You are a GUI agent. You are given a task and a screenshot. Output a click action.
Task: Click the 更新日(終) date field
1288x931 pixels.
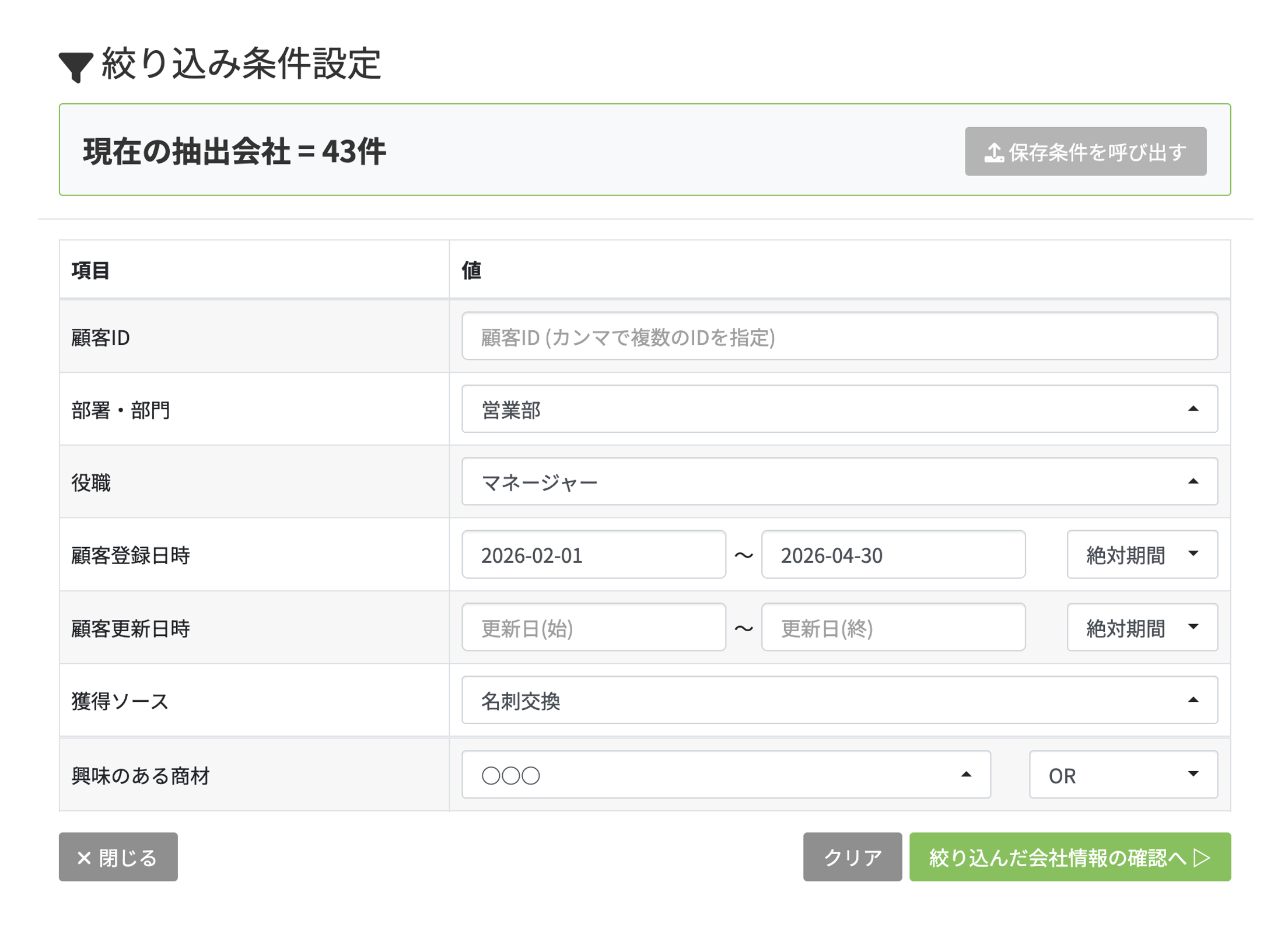[892, 628]
